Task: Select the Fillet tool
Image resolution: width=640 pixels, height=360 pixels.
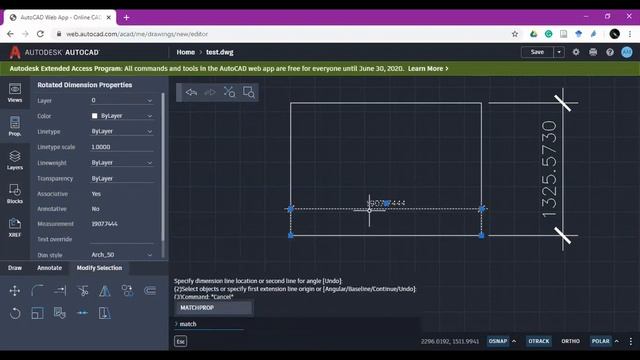Action: [x=38, y=291]
